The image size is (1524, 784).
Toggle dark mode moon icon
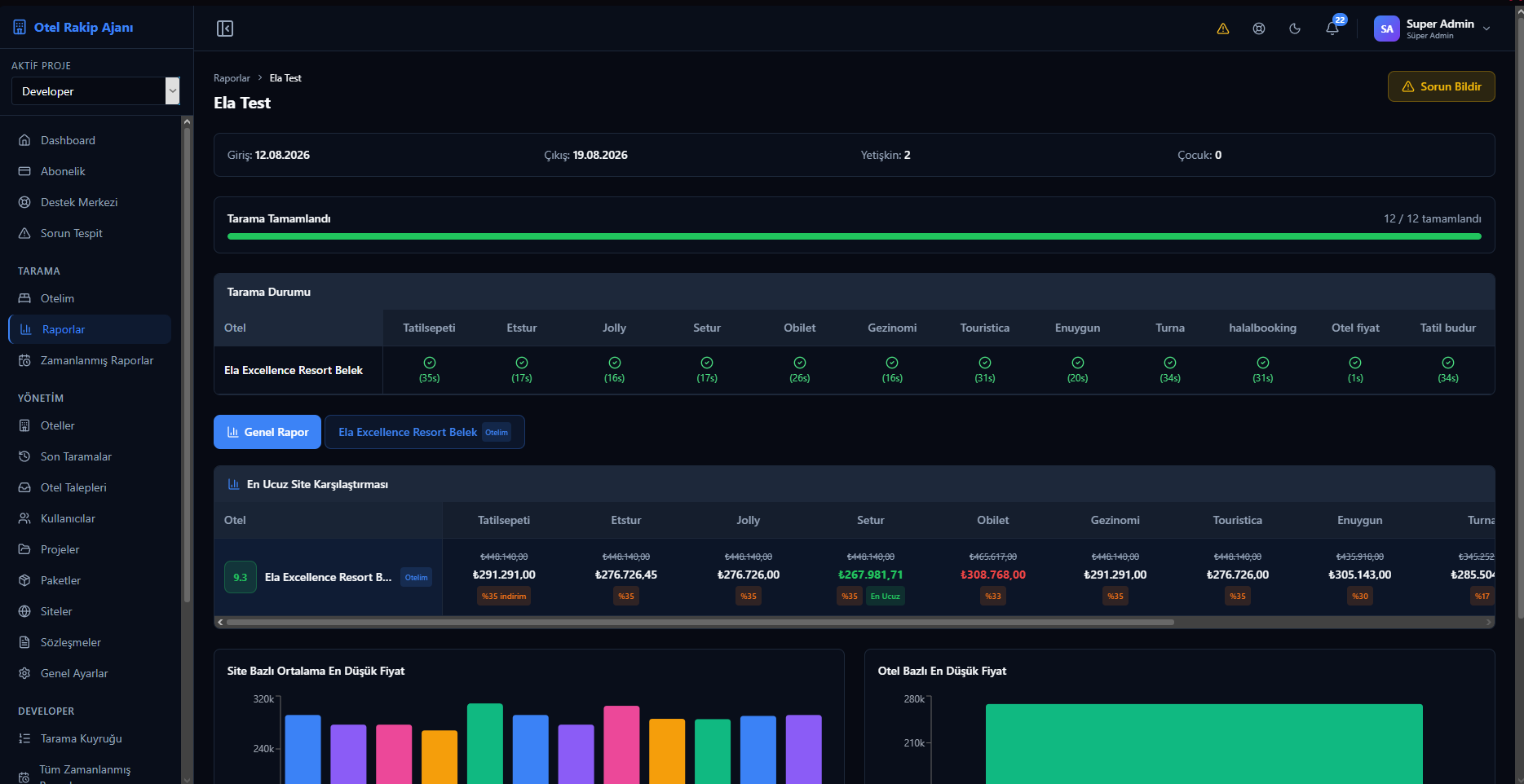point(1295,29)
